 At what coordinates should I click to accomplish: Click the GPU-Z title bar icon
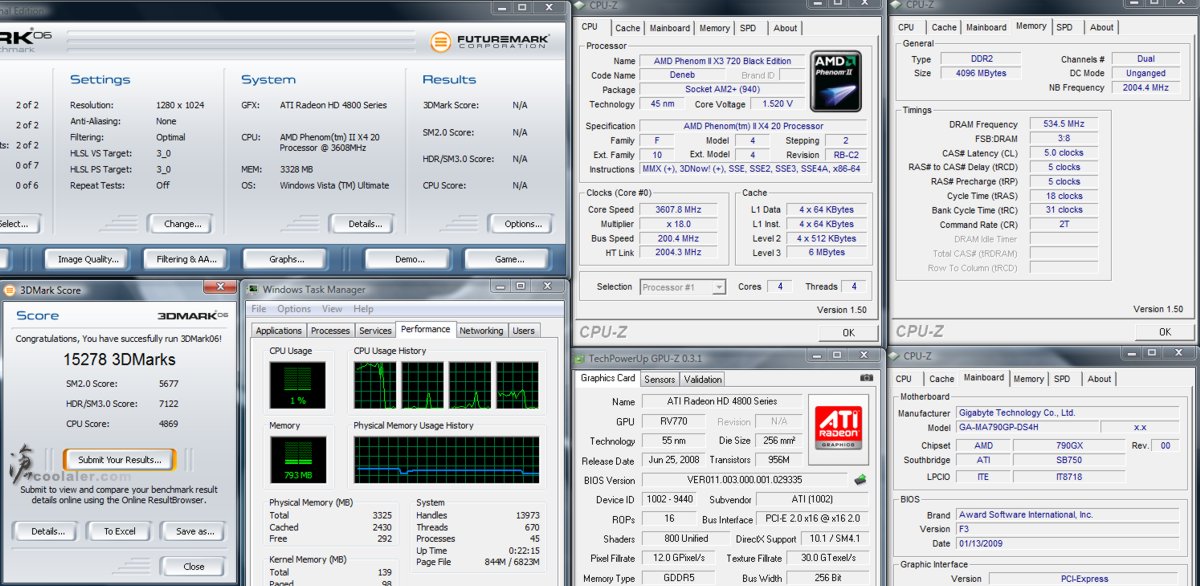[x=581, y=357]
